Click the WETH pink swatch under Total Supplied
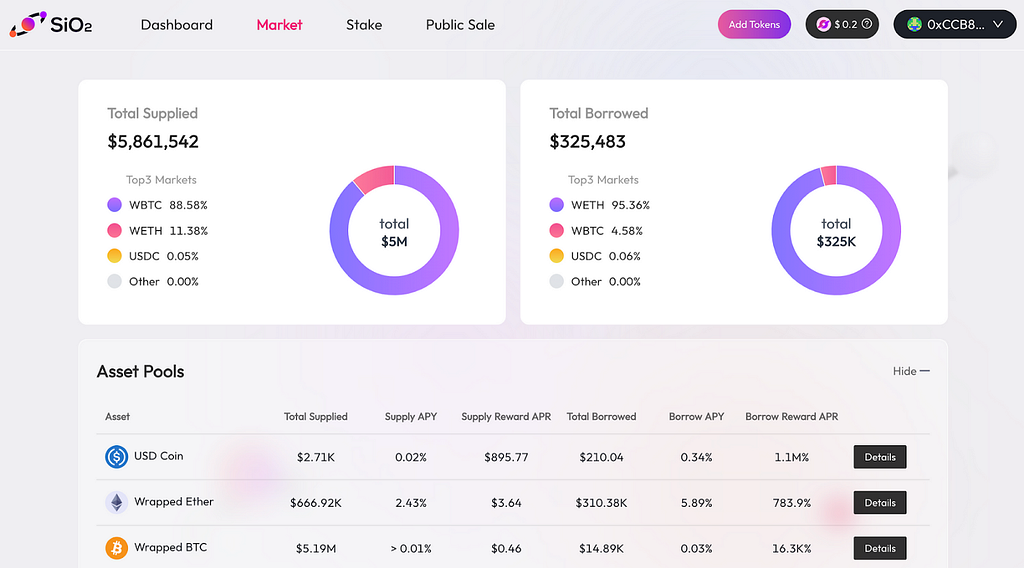Viewport: 1024px width, 568px height. (x=114, y=230)
